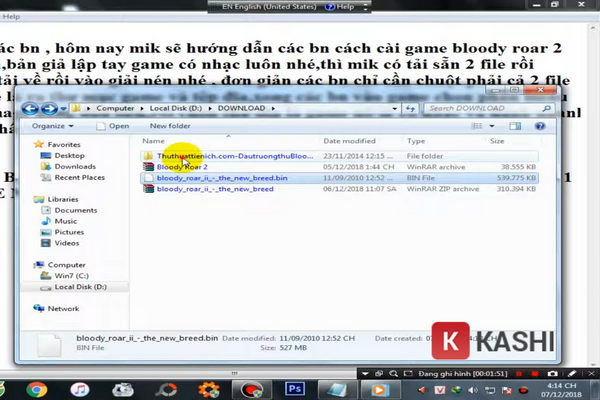Open Win7 (C:) drive

(71, 276)
